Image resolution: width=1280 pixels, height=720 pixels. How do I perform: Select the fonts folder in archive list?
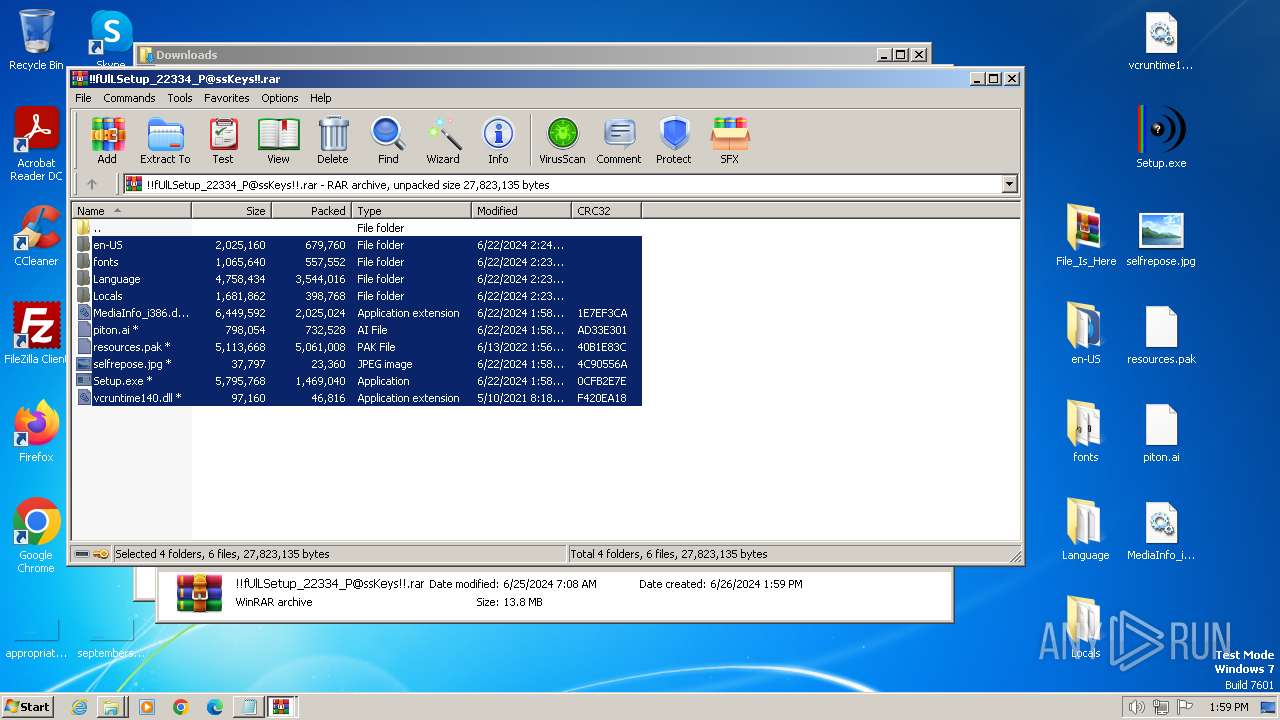[357, 262]
